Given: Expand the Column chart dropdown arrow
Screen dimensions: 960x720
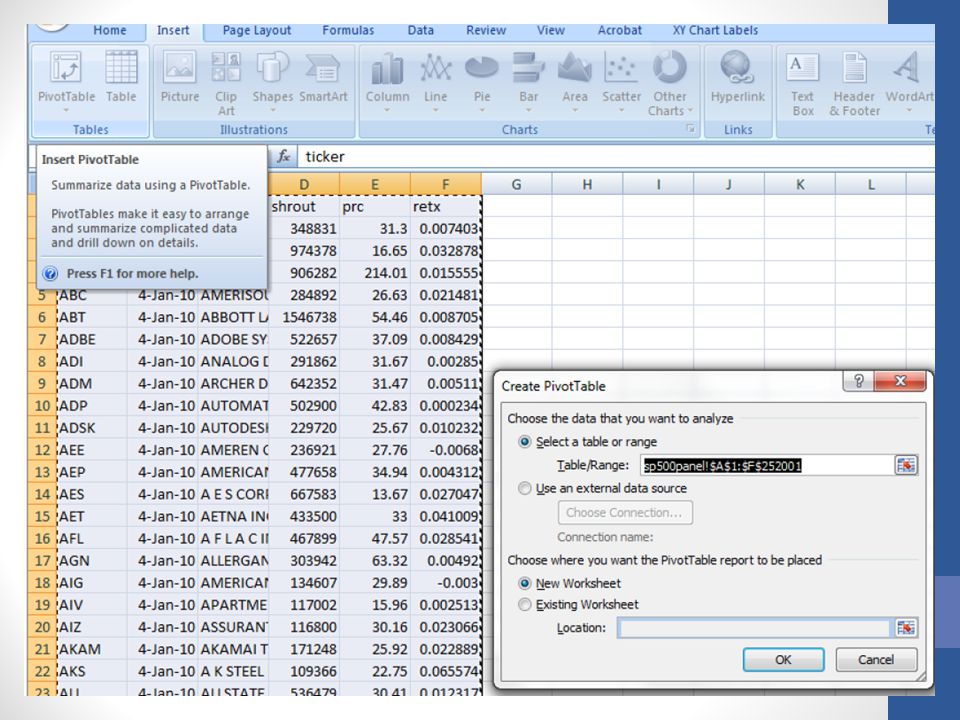Looking at the screenshot, I should pyautogui.click(x=387, y=111).
